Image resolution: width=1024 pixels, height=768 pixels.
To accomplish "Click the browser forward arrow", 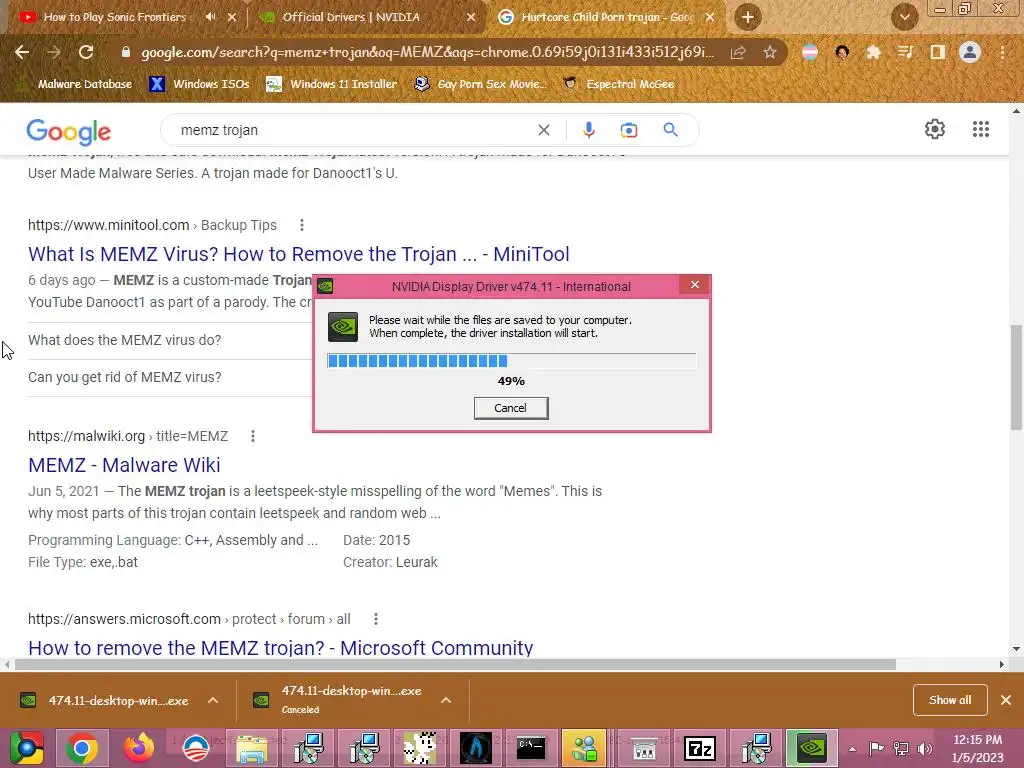I will coord(54,52).
